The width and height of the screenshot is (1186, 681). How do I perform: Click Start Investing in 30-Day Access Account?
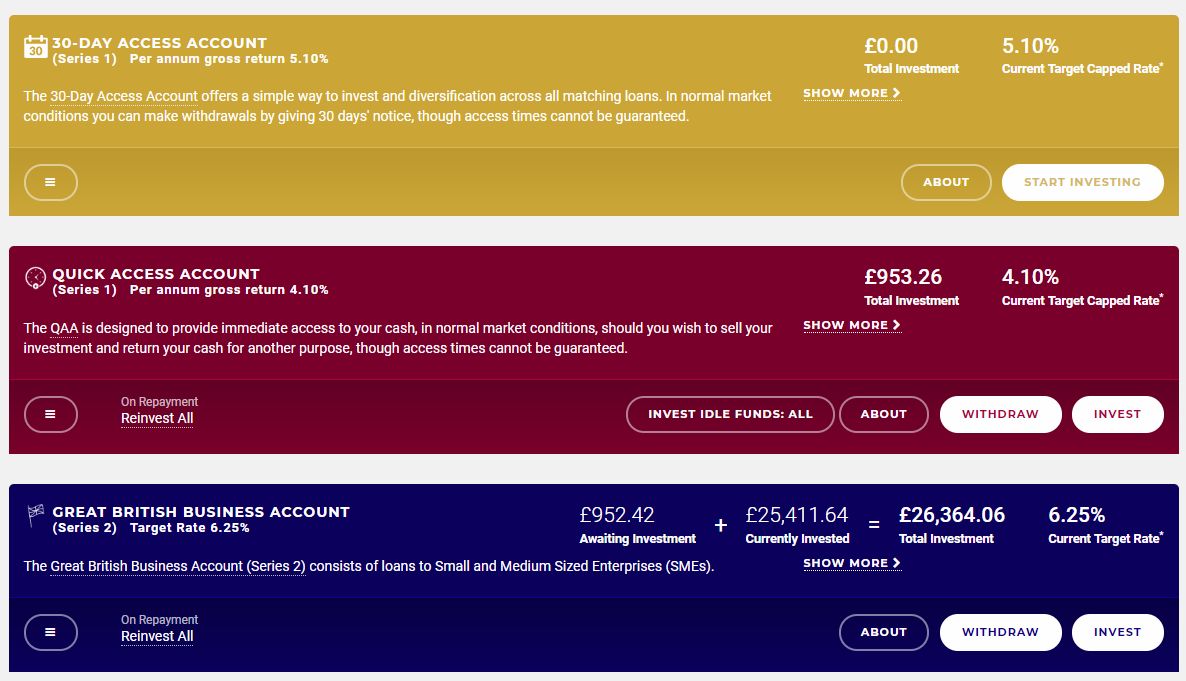click(x=1082, y=182)
